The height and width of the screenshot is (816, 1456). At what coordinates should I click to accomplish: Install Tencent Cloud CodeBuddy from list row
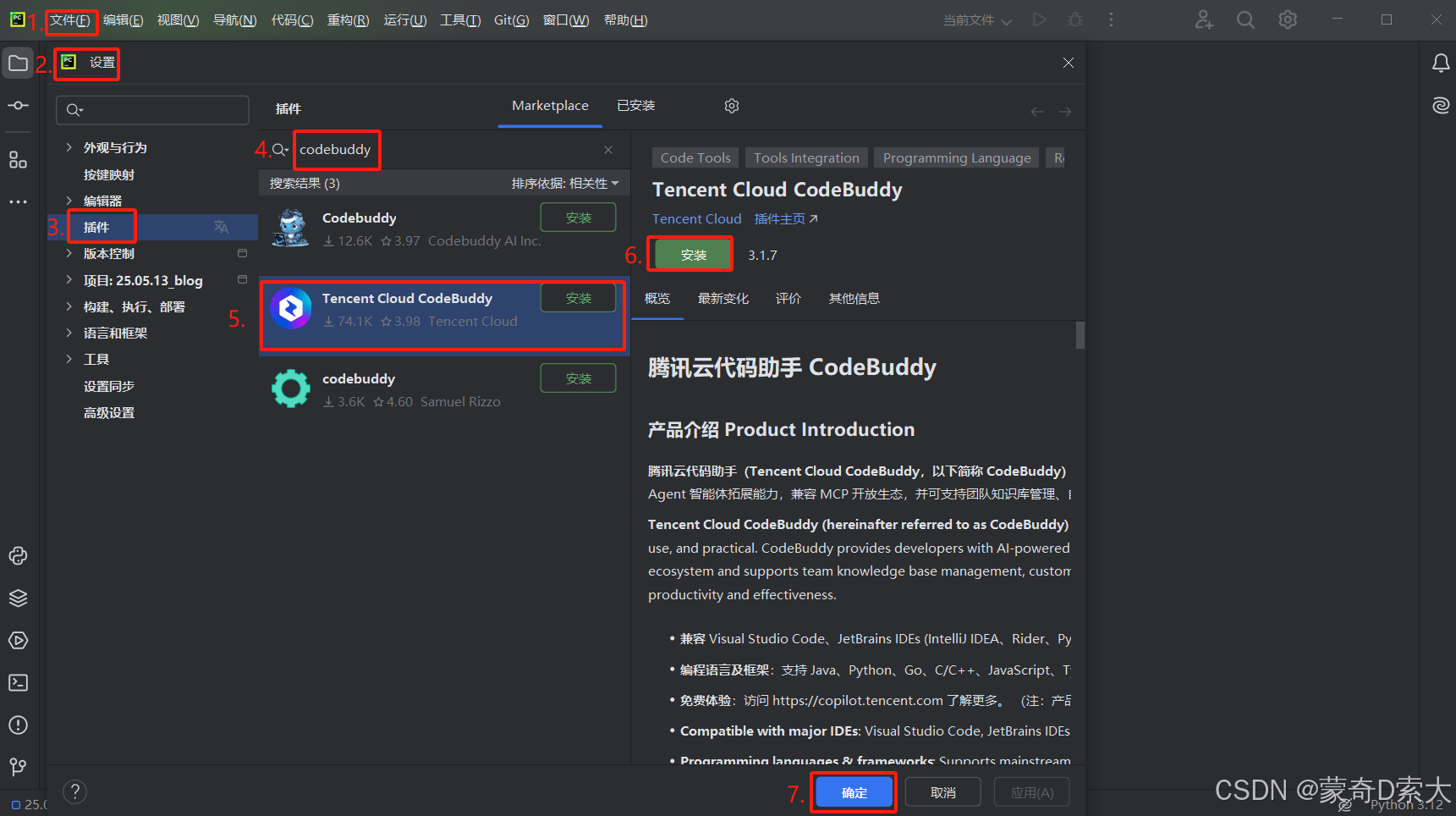click(x=579, y=298)
